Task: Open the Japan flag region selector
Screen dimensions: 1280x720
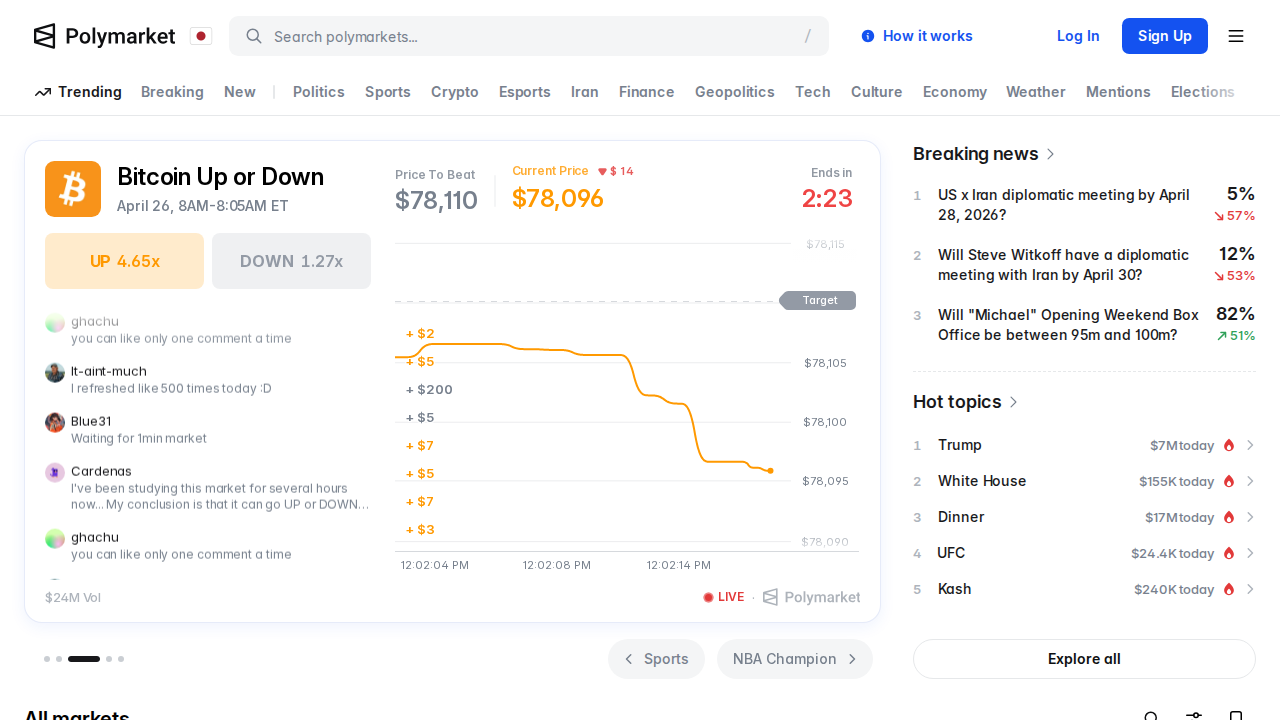Action: pyautogui.click(x=201, y=36)
